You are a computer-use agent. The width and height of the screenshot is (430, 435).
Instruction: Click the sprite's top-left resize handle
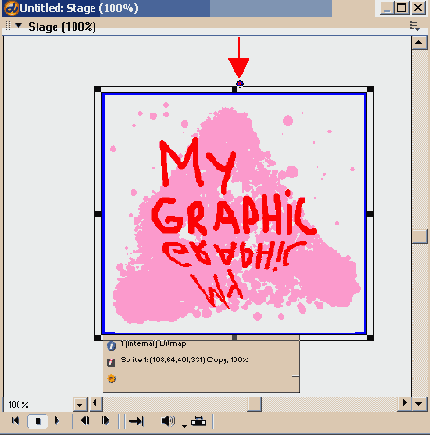click(x=98, y=89)
